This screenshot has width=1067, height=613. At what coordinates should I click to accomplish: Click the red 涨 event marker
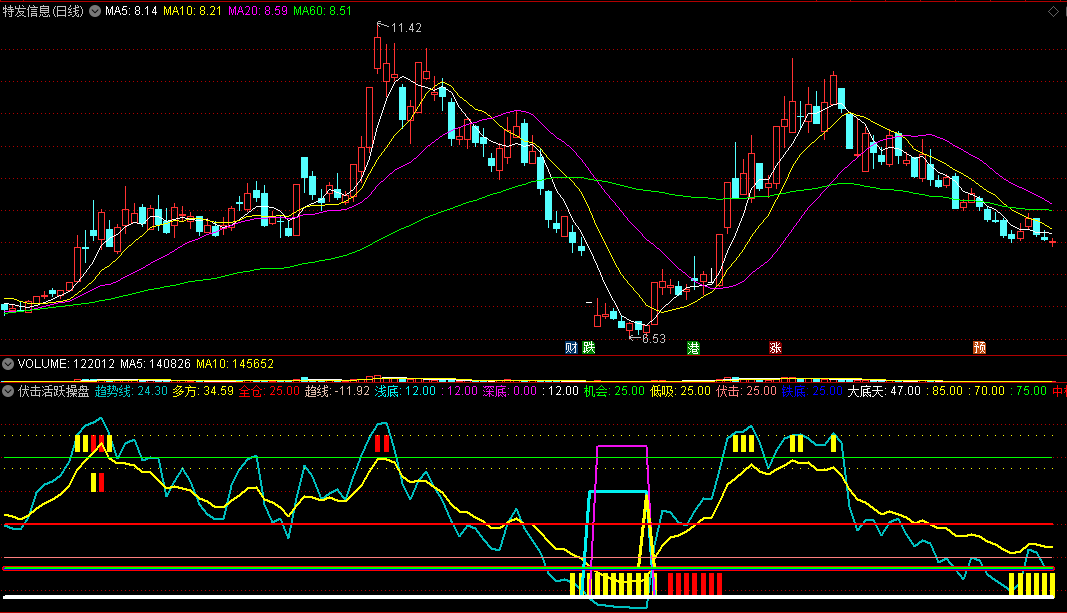775,348
